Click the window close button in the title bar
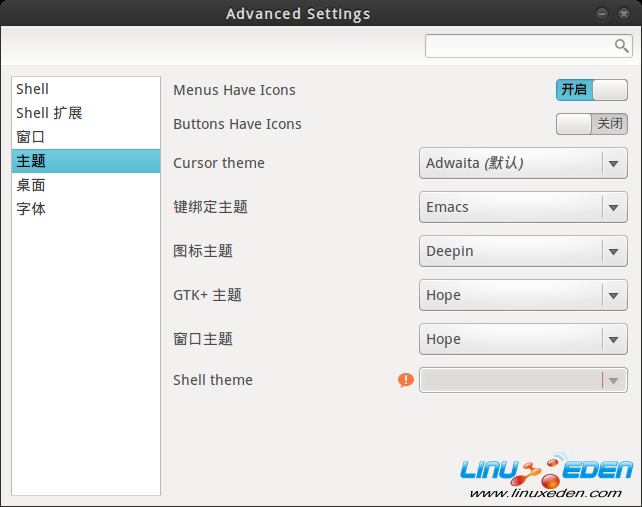Screen dimensions: 642x507 (622, 14)
